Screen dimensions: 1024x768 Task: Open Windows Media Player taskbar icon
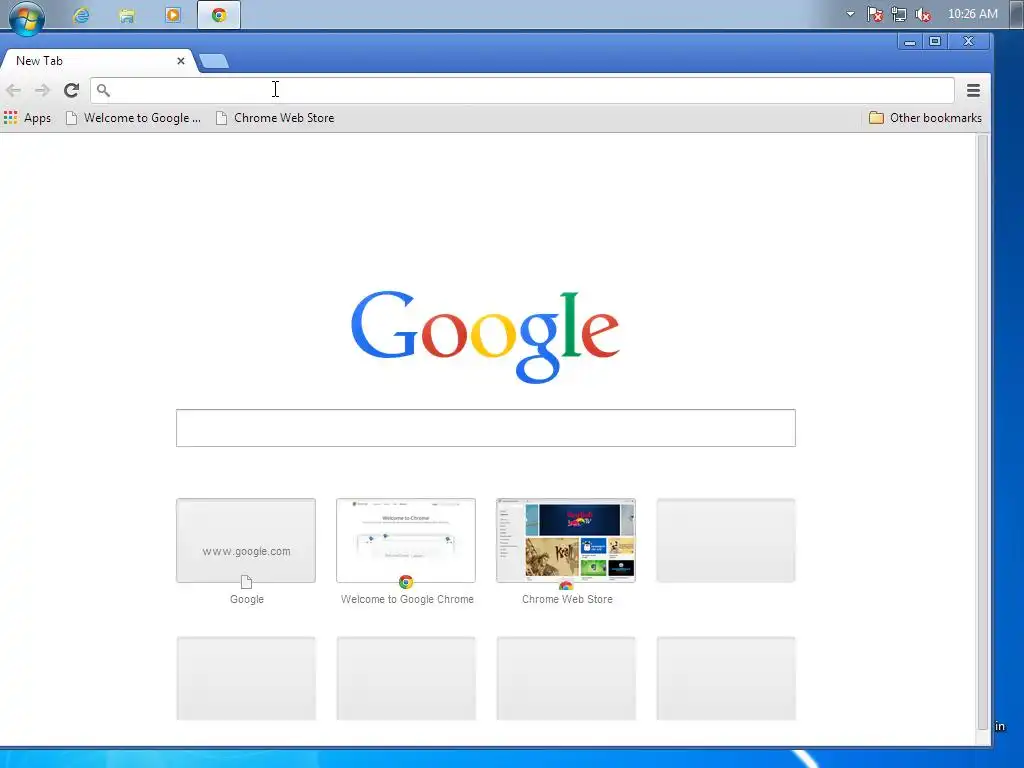[x=173, y=15]
